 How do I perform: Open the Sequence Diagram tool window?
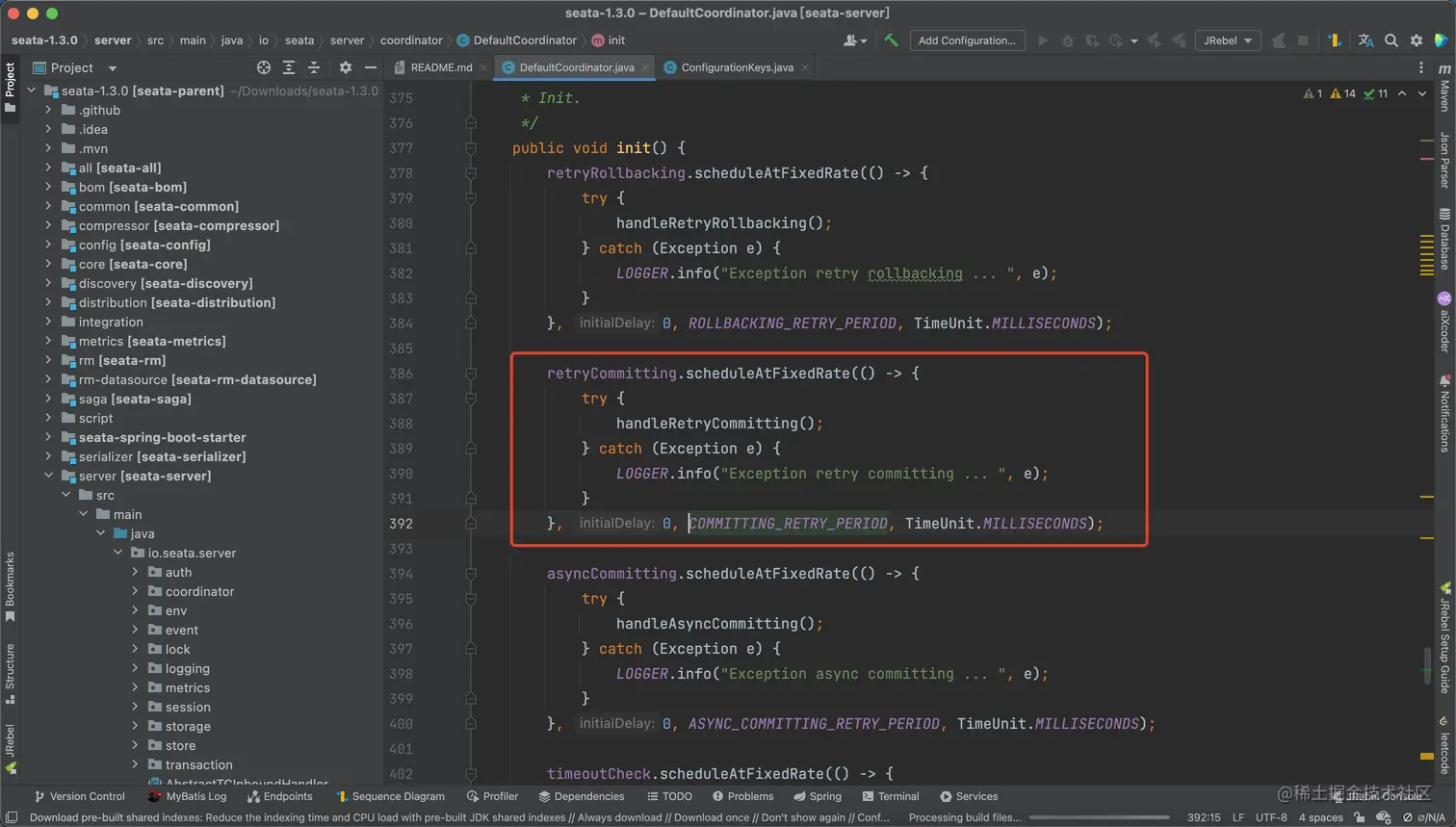click(390, 796)
